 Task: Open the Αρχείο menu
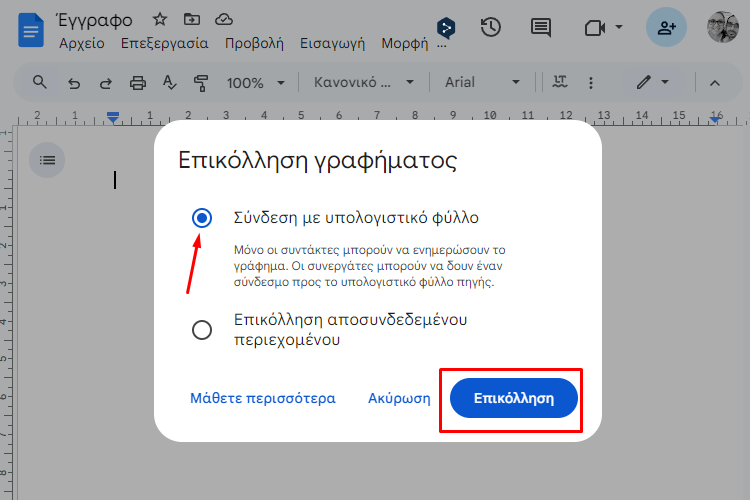click(82, 44)
